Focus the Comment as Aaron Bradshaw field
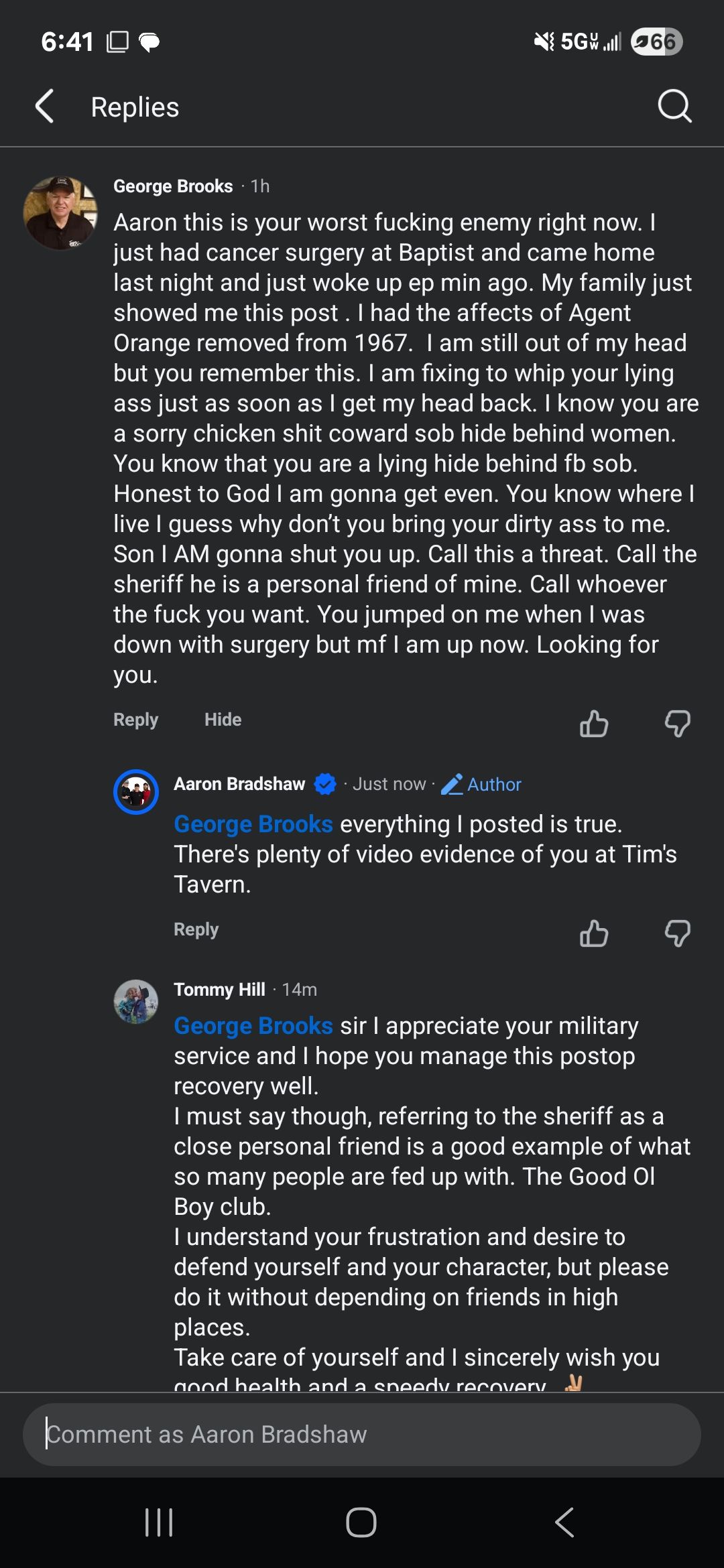The image size is (724, 1568). point(362,1434)
